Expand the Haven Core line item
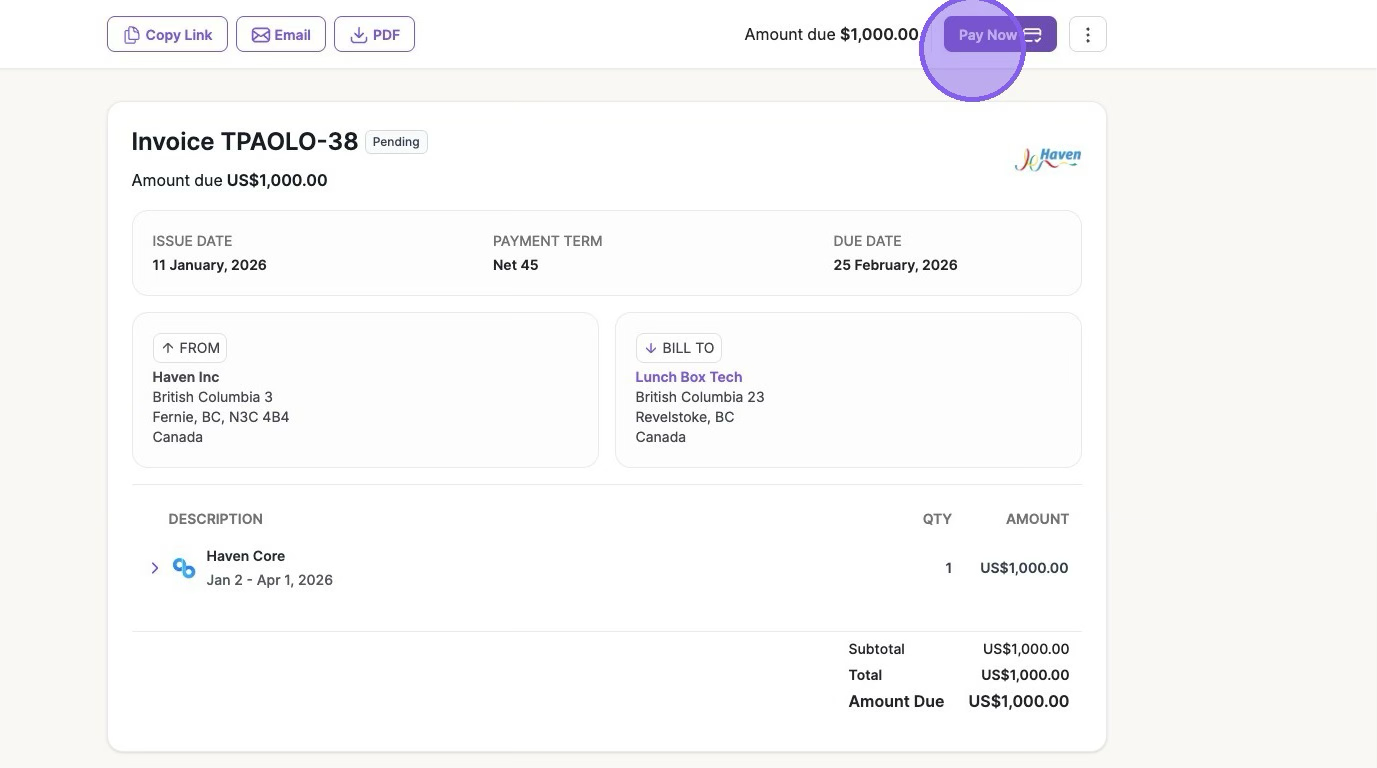Image resolution: width=1377 pixels, height=768 pixels. click(x=155, y=568)
